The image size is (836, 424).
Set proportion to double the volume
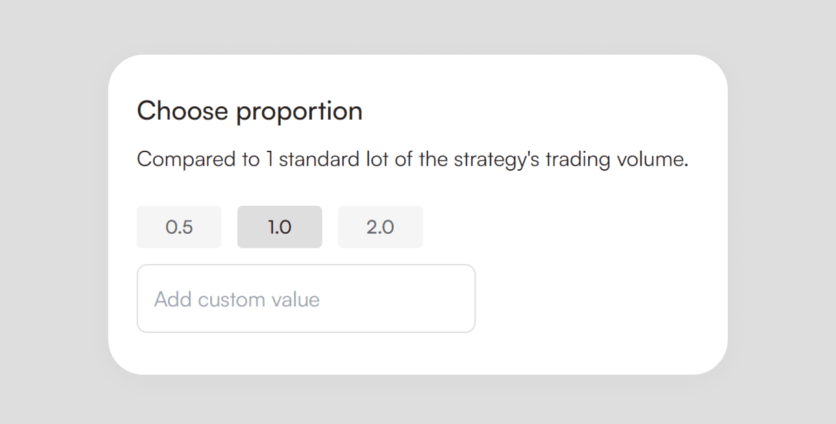380,227
